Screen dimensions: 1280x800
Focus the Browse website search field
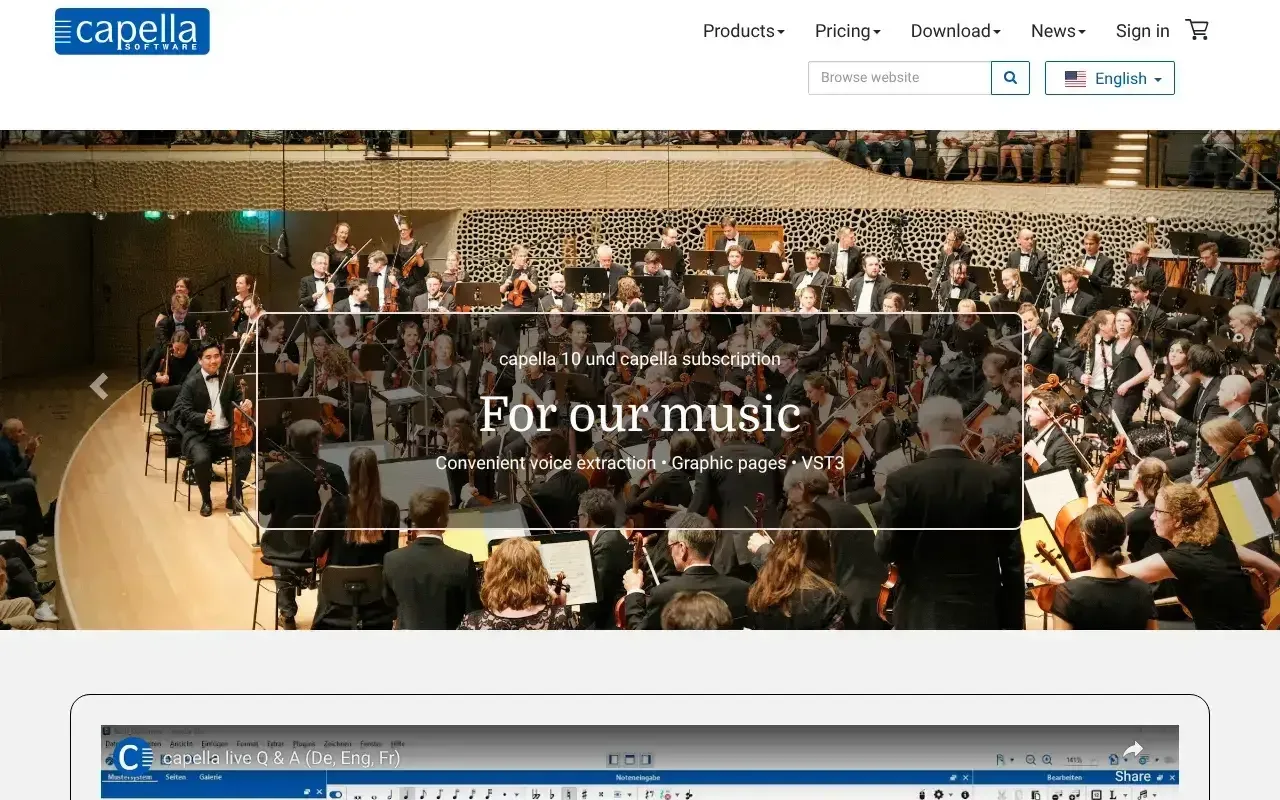(899, 78)
